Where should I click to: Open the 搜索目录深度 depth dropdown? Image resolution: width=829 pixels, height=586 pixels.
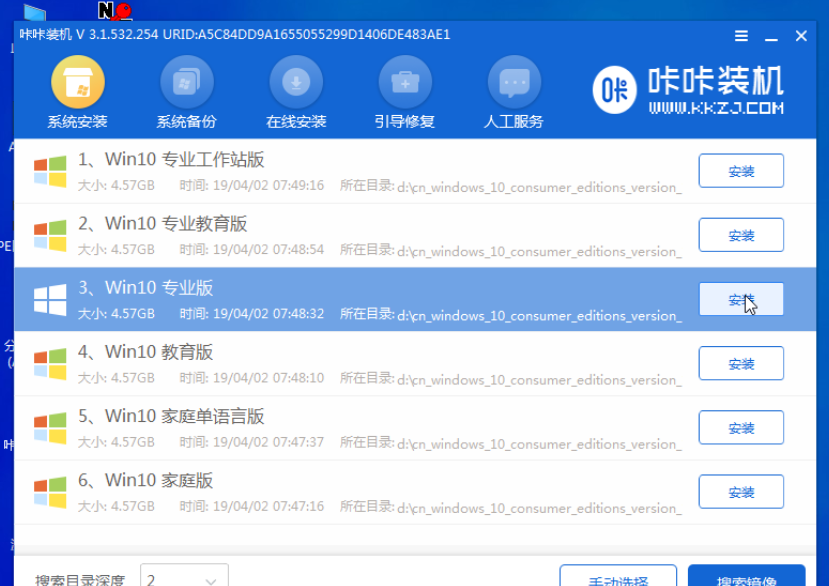184,576
